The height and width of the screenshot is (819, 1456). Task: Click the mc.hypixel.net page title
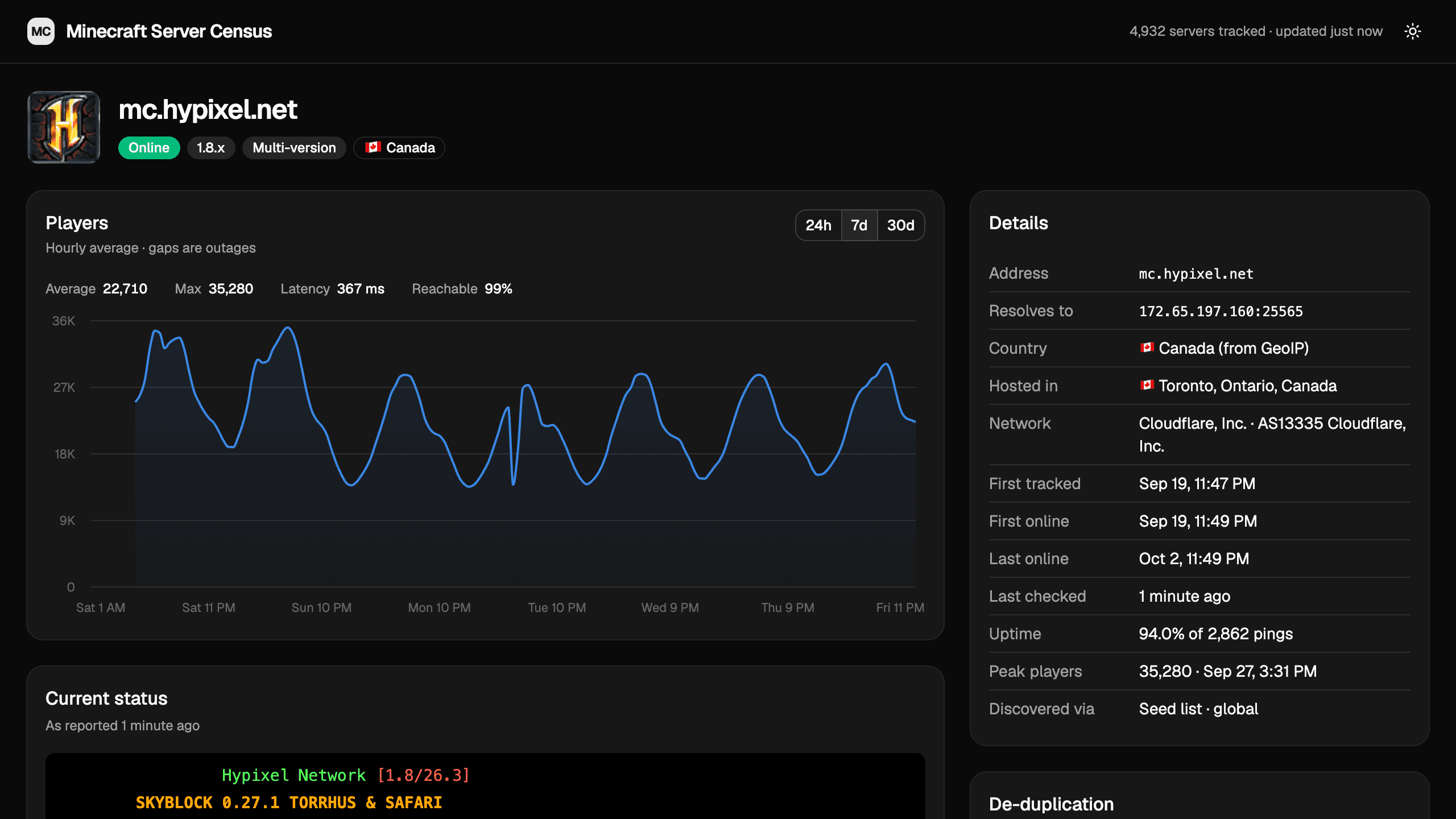tap(208, 109)
